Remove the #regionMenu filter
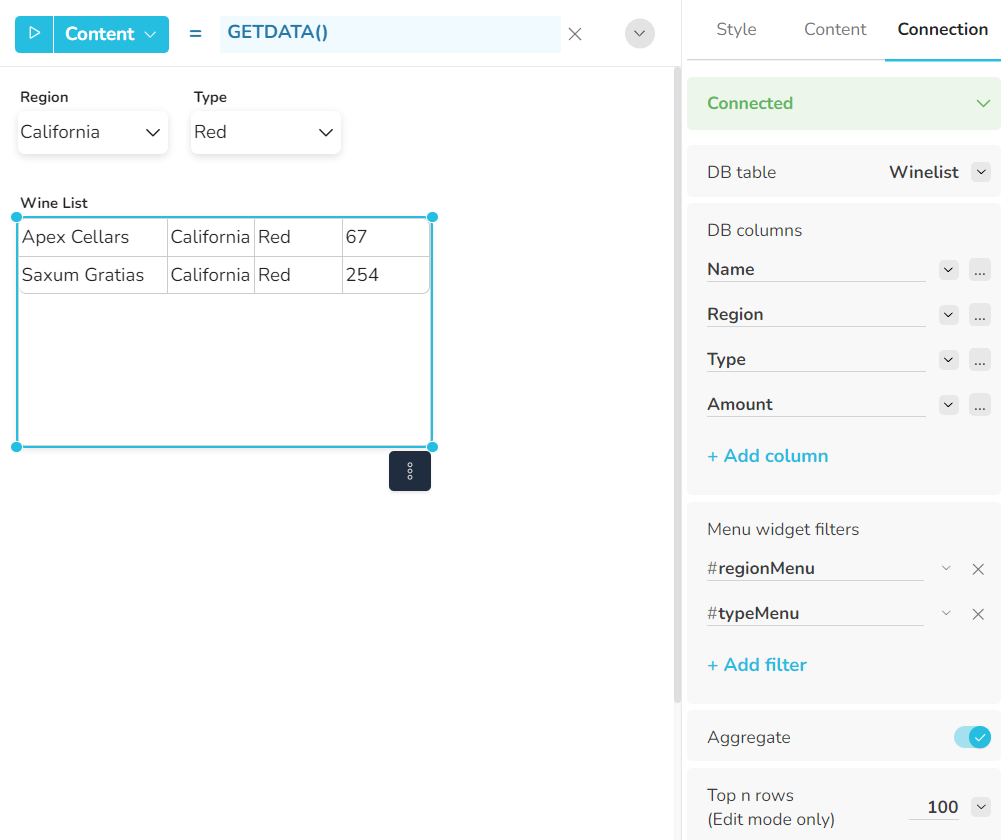Viewport: 1002px width, 840px height. tap(978, 569)
